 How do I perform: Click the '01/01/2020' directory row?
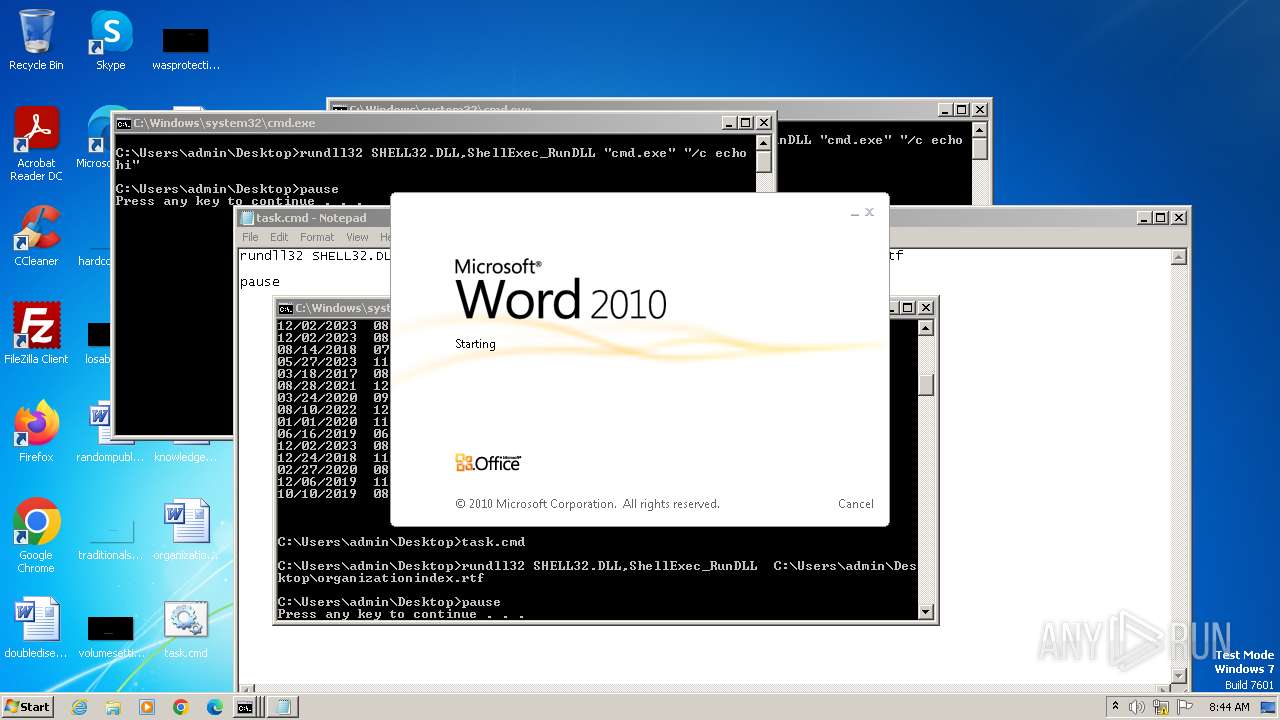click(x=333, y=422)
